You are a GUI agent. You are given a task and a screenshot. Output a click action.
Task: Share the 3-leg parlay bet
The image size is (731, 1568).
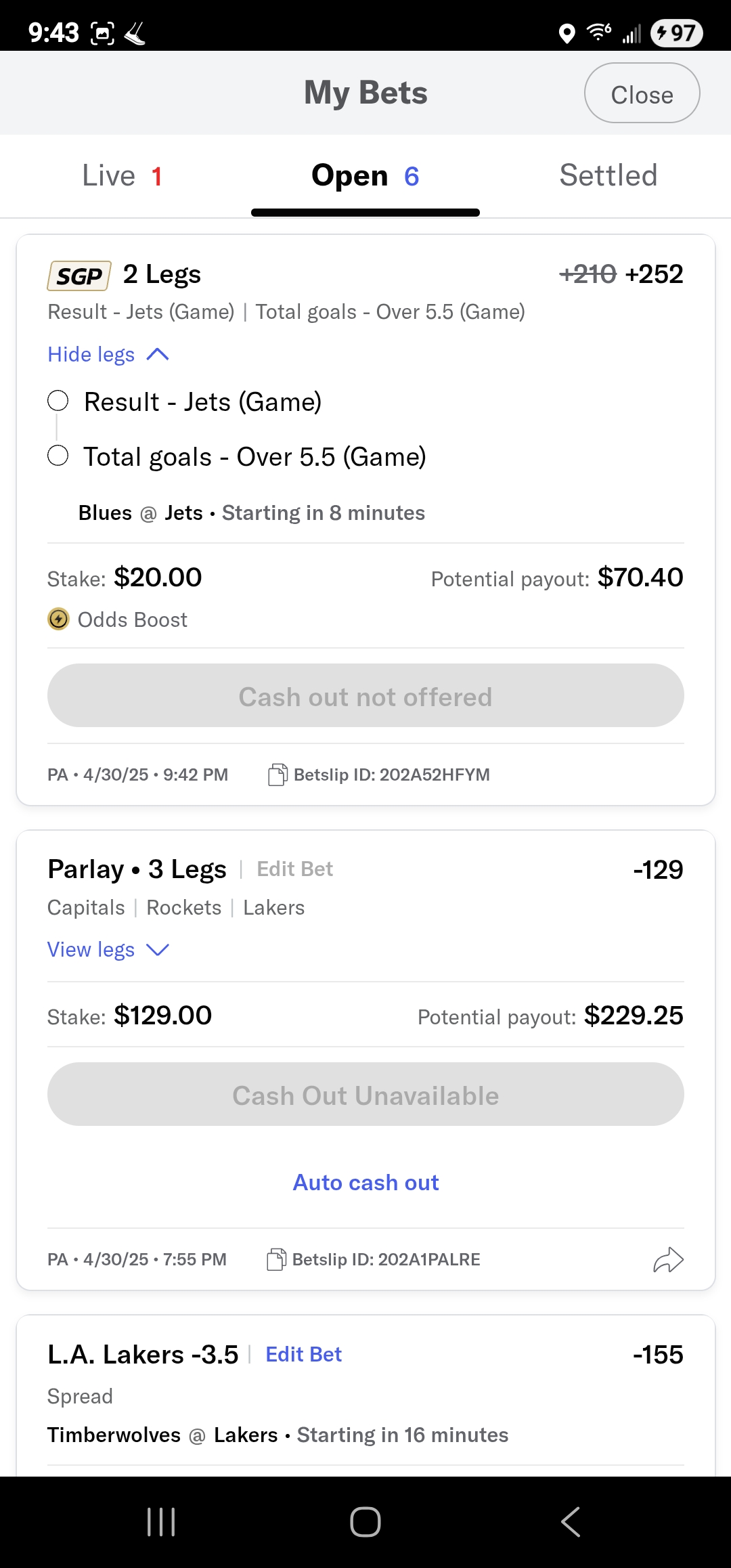pos(668,1260)
